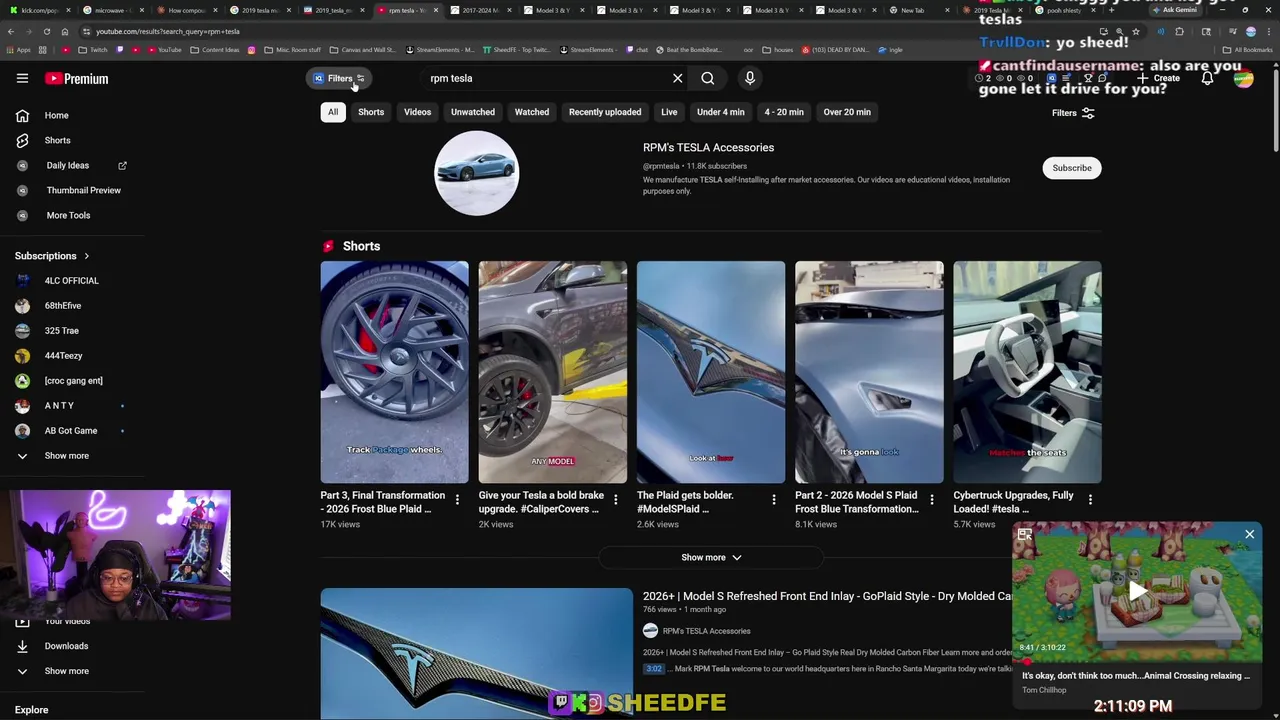Click the Create button
Image resolution: width=1280 pixels, height=720 pixels.
coord(1158,78)
